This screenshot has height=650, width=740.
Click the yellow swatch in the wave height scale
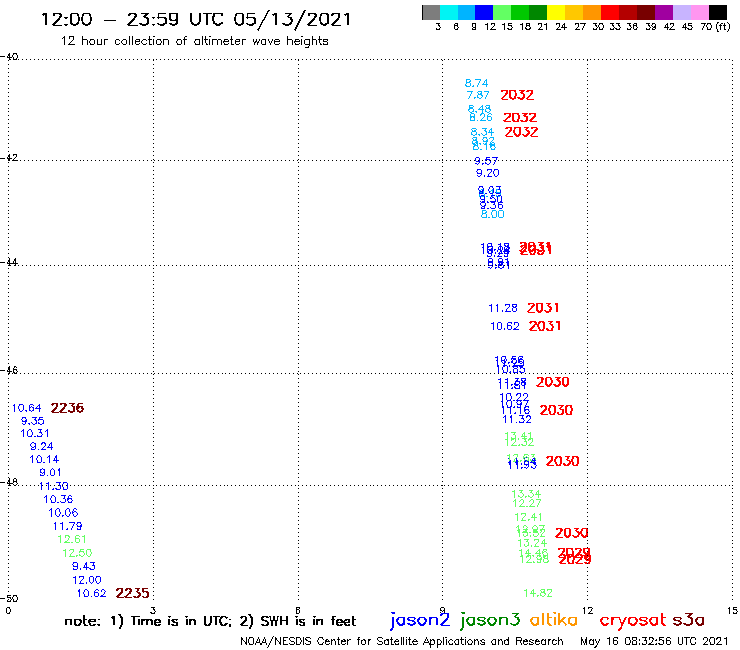pyautogui.click(x=556, y=12)
